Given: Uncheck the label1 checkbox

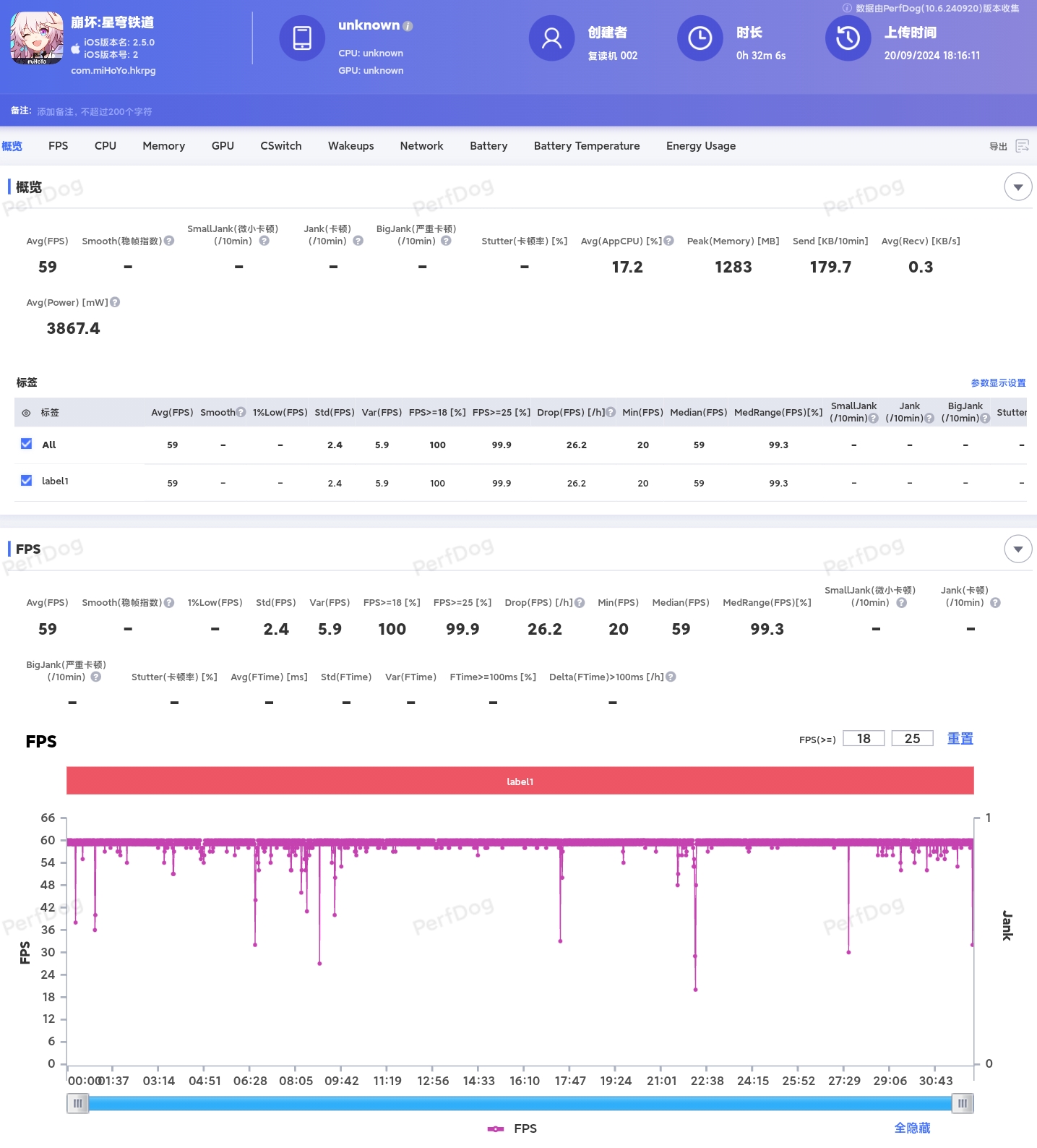Looking at the screenshot, I should tap(27, 480).
